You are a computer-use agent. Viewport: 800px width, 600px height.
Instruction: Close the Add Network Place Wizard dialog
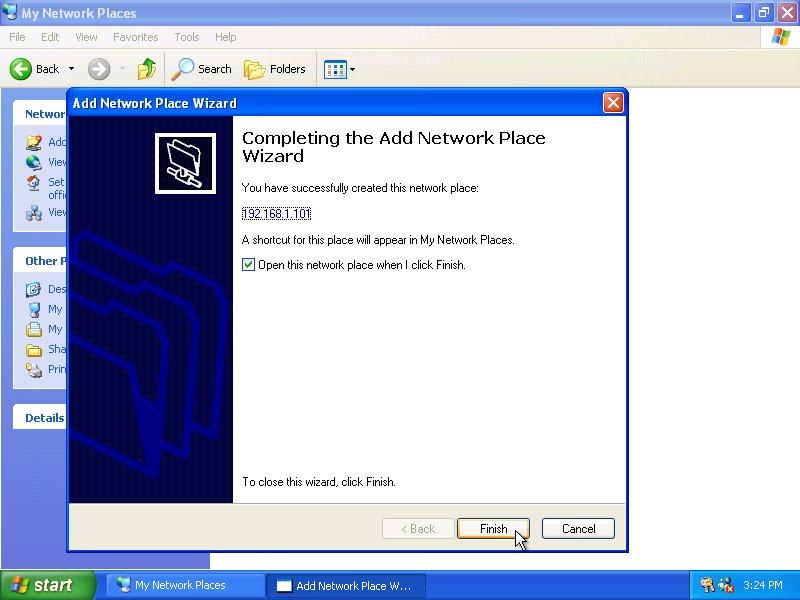(x=613, y=103)
